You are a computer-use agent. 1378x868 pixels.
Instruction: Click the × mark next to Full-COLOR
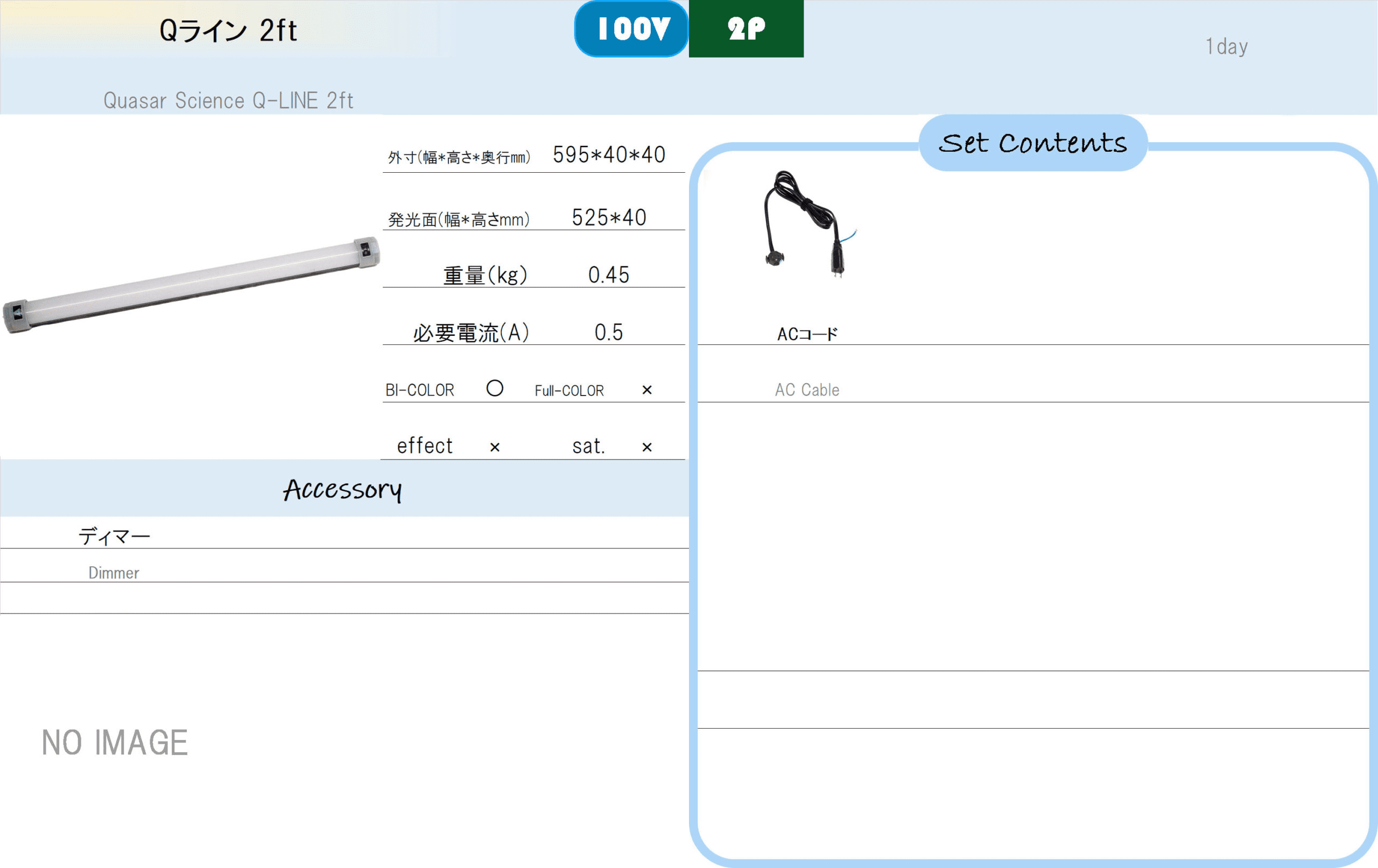(647, 390)
